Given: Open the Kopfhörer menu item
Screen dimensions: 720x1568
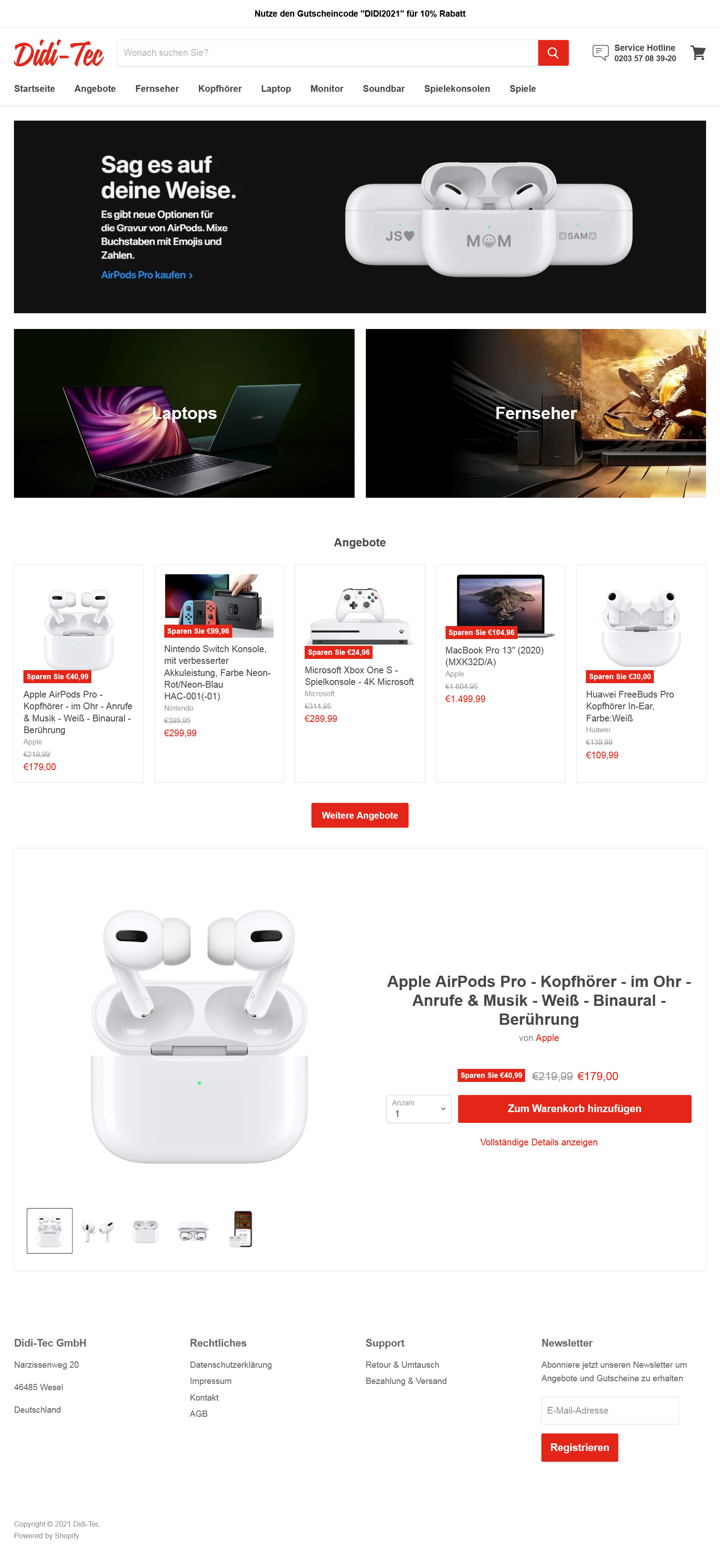Looking at the screenshot, I should click(220, 89).
